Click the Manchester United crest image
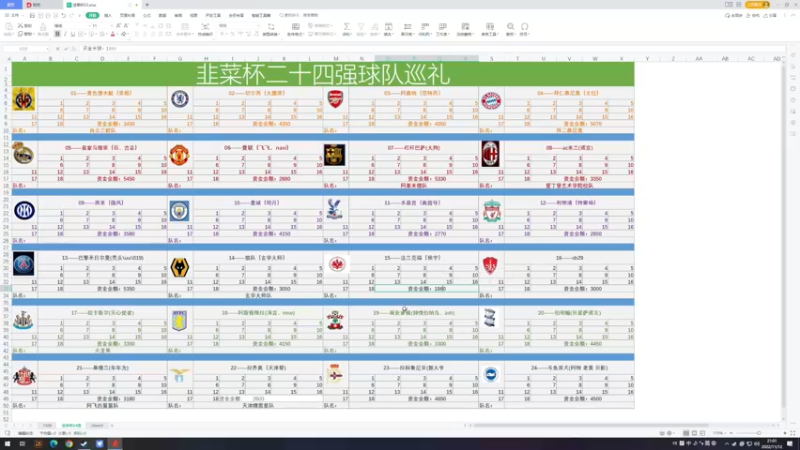The height and width of the screenshot is (450, 800). 179,155
